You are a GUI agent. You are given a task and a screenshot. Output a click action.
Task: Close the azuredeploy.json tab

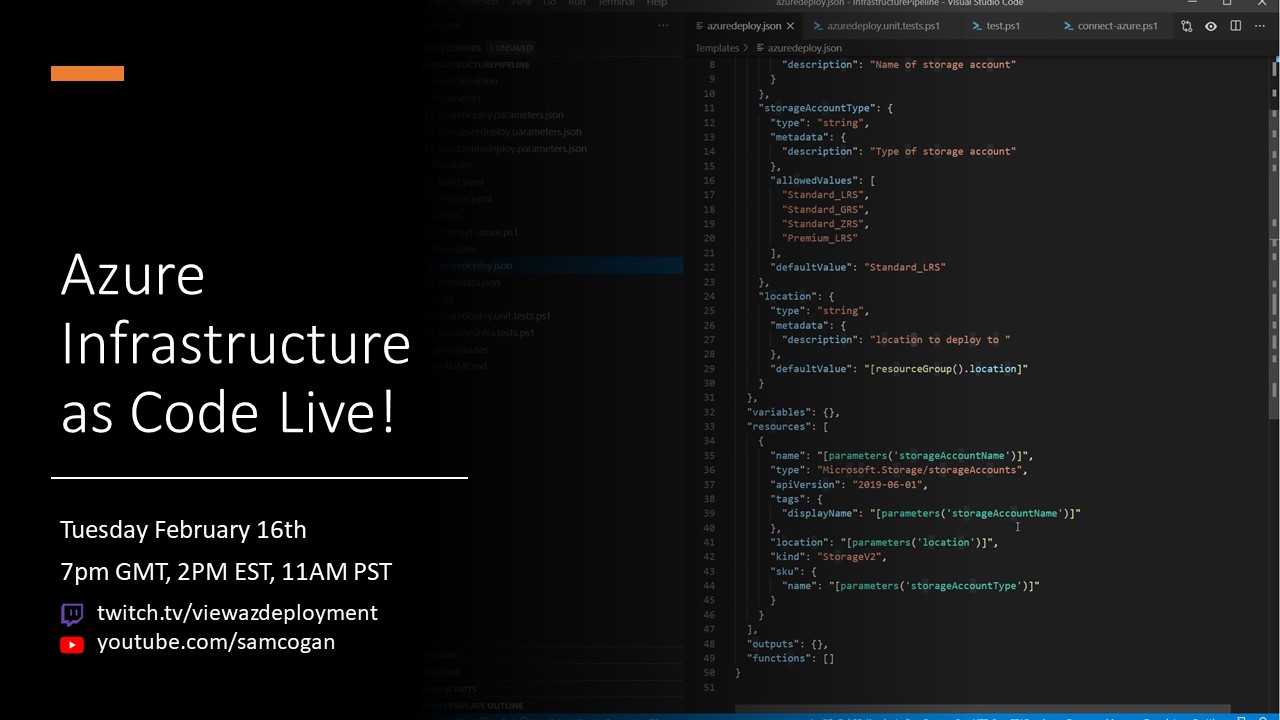click(x=790, y=26)
